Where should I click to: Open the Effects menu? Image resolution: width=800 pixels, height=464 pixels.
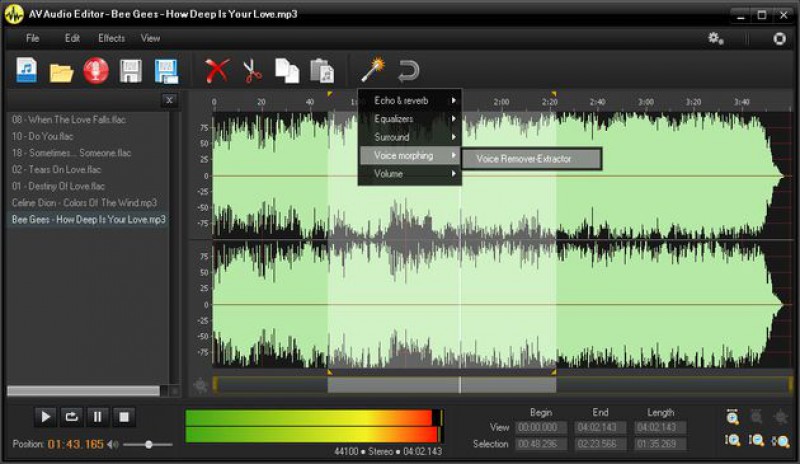(x=111, y=38)
